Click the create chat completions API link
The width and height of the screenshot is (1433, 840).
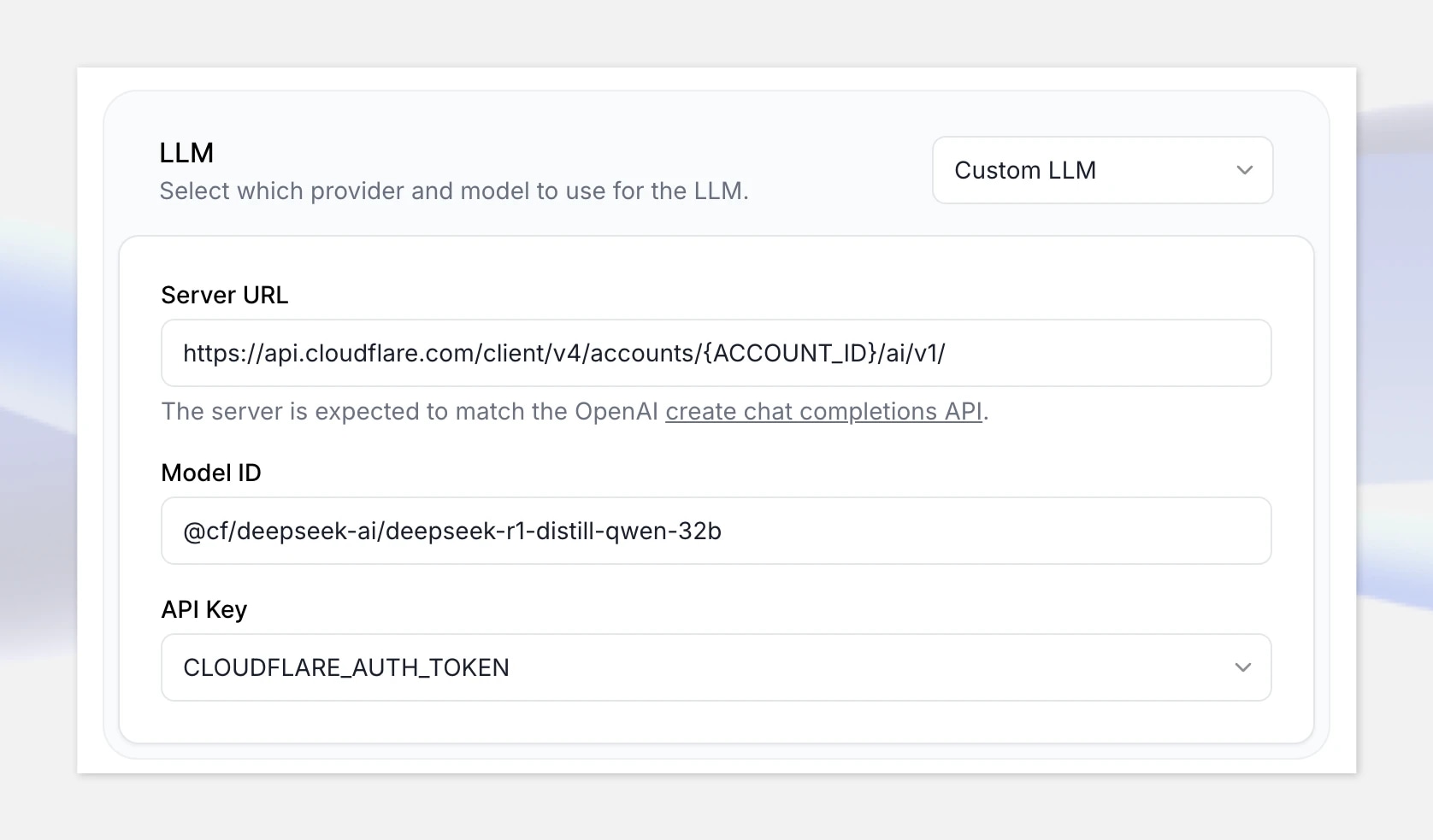point(823,411)
